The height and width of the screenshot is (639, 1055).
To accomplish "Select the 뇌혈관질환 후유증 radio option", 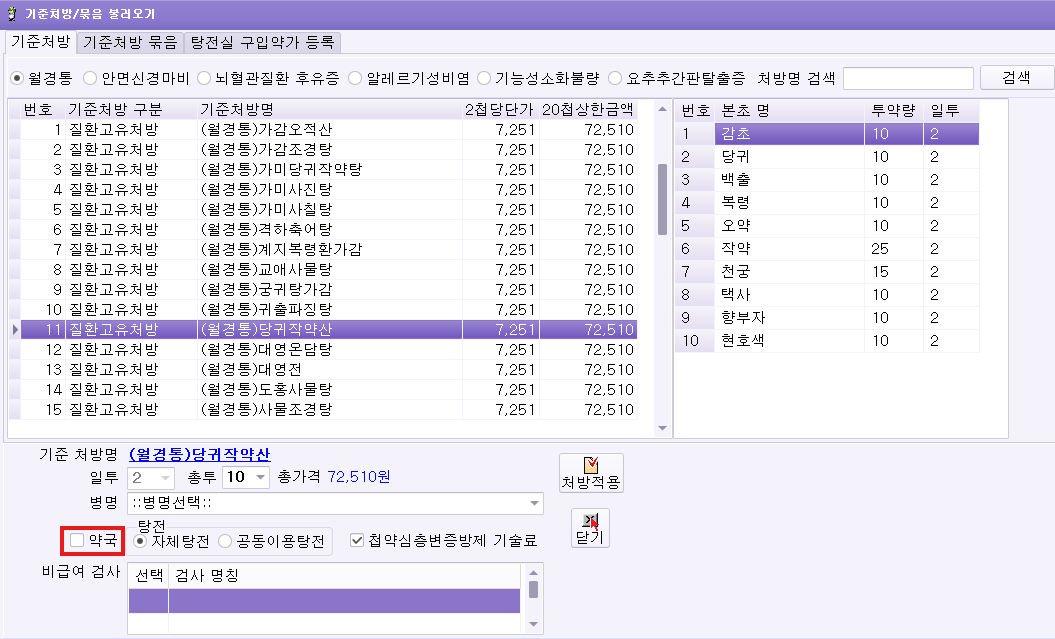I will (x=204, y=79).
